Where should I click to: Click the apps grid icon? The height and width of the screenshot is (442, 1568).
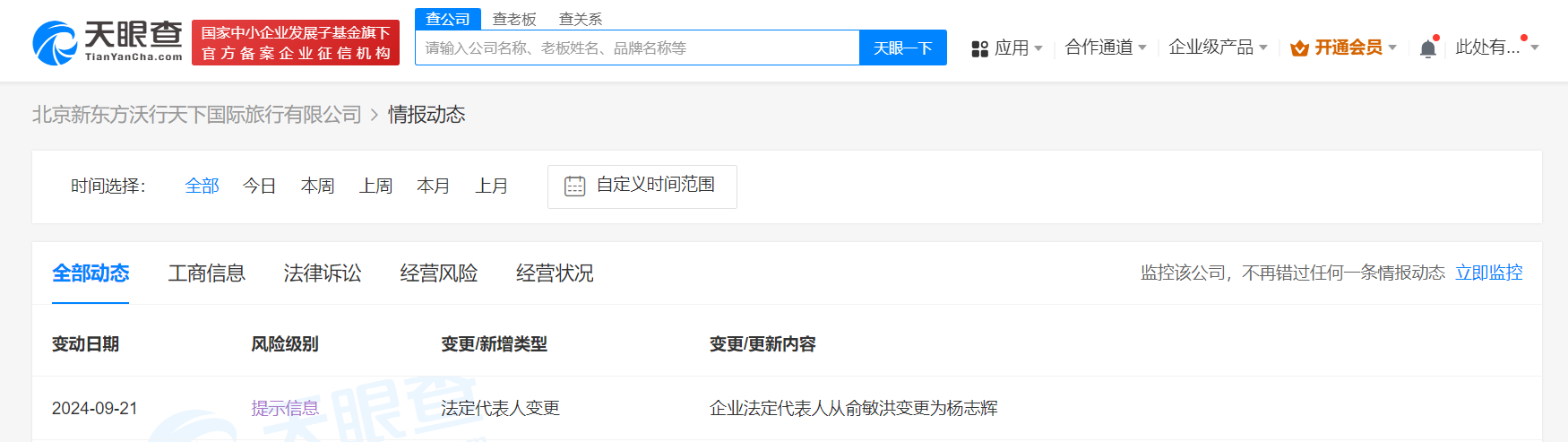(980, 48)
